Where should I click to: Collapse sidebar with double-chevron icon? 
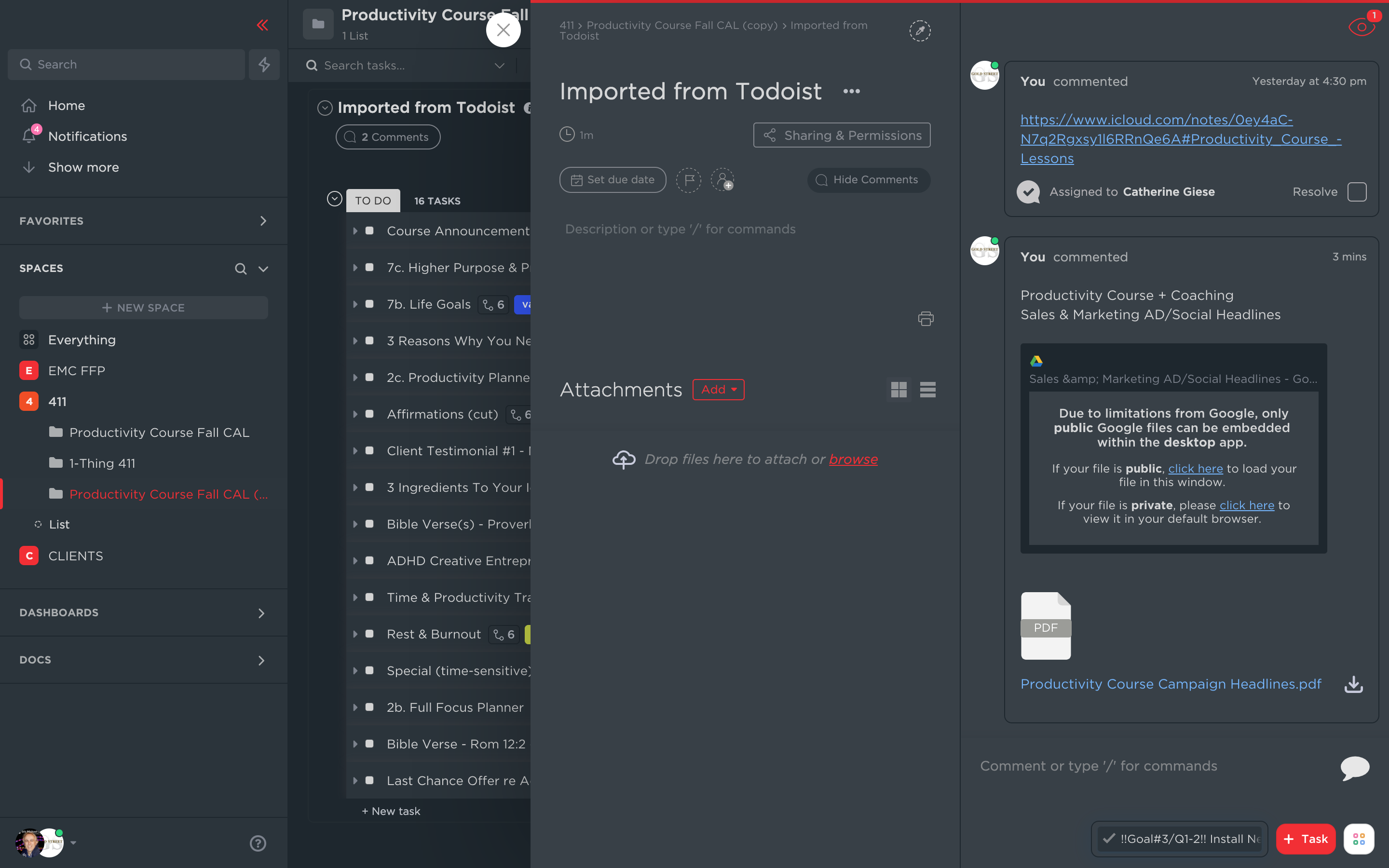point(262,25)
